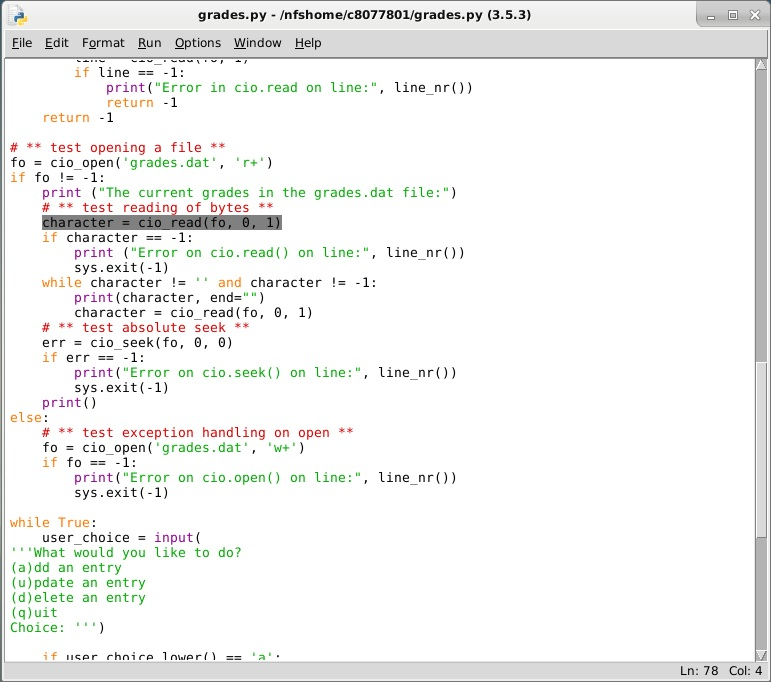771x682 pixels.
Task: Click the line 'print(character, end="")'
Action: tap(170, 298)
